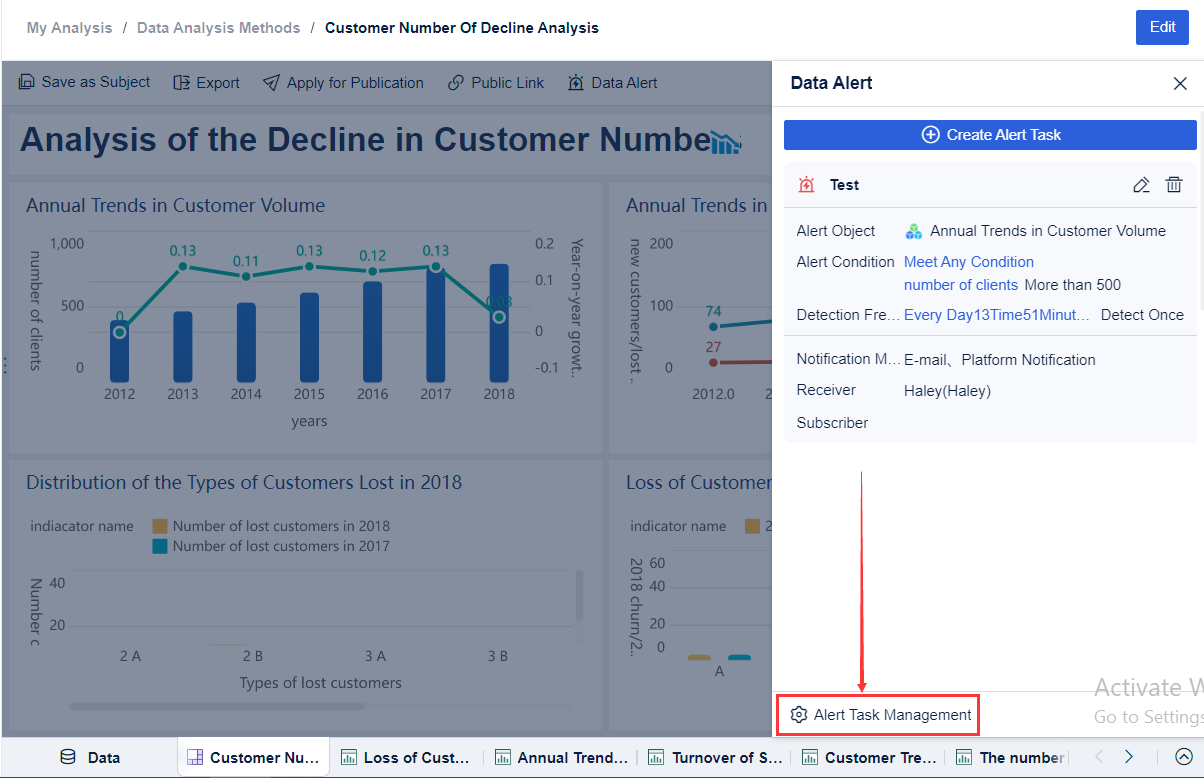
Task: Delete the Test alert using the trash icon
Action: click(1174, 185)
